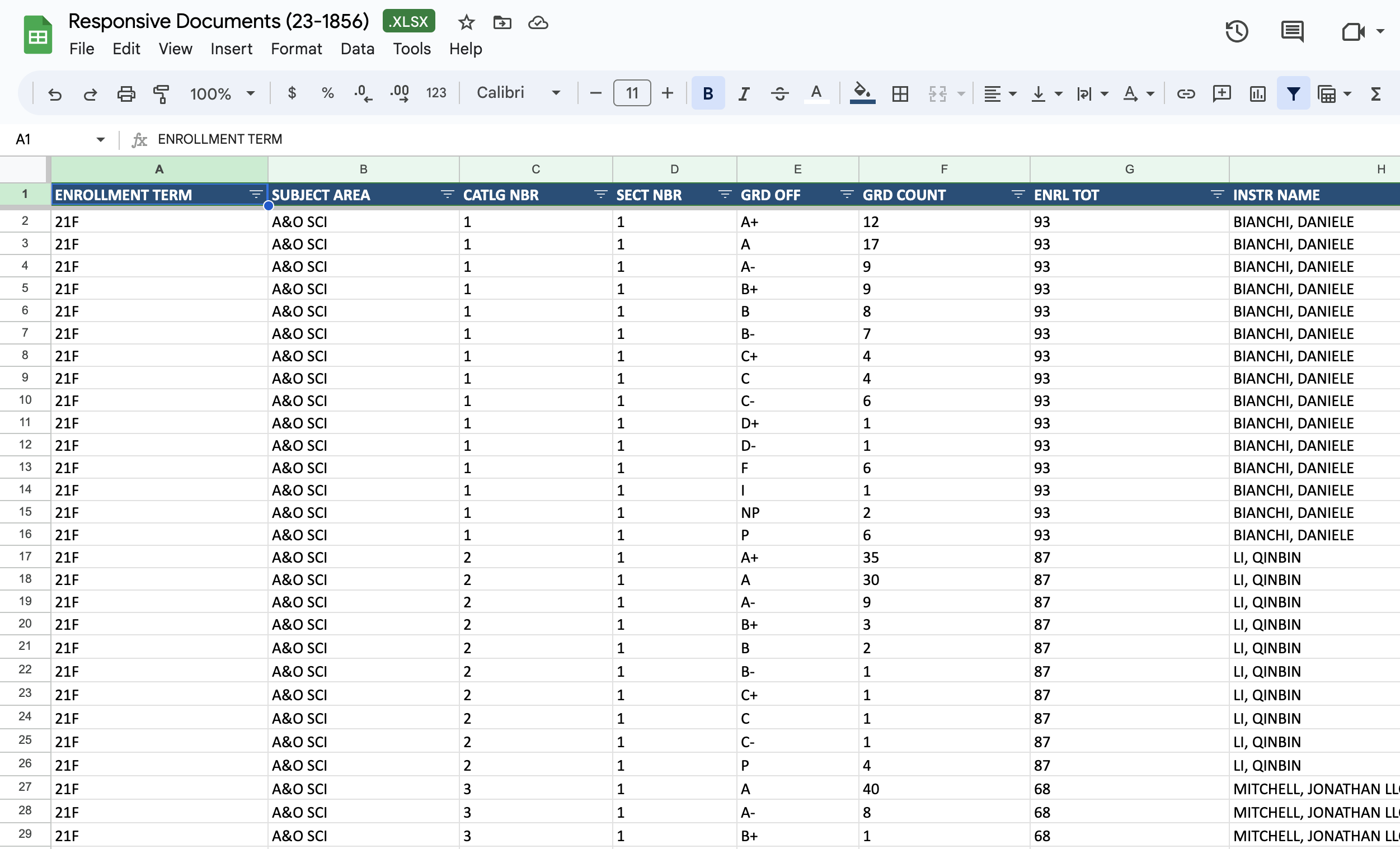Viewport: 1400px width, 849px height.
Task: Click the functions sigma icon
Action: coord(1375,93)
